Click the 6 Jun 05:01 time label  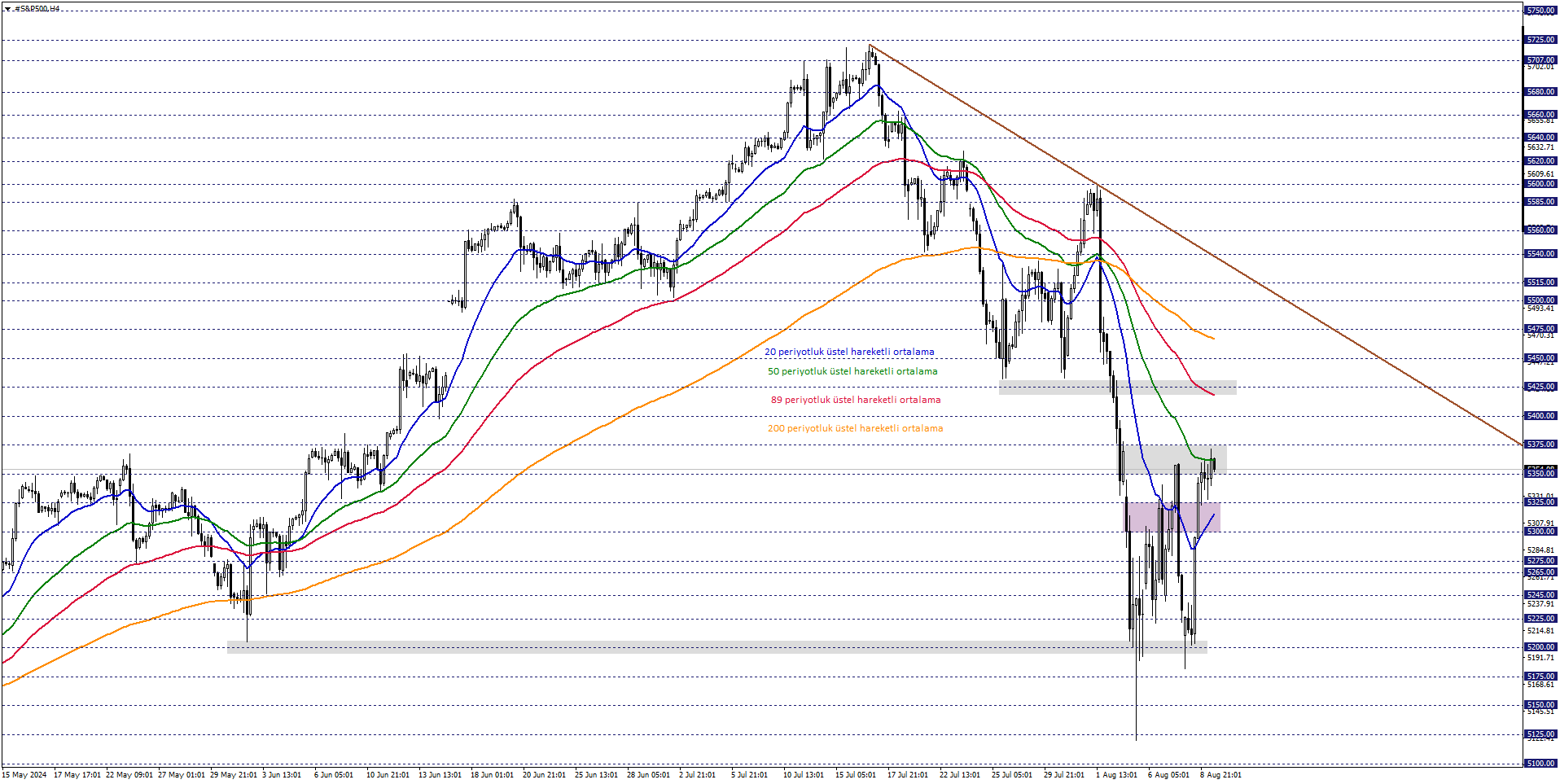(x=334, y=775)
